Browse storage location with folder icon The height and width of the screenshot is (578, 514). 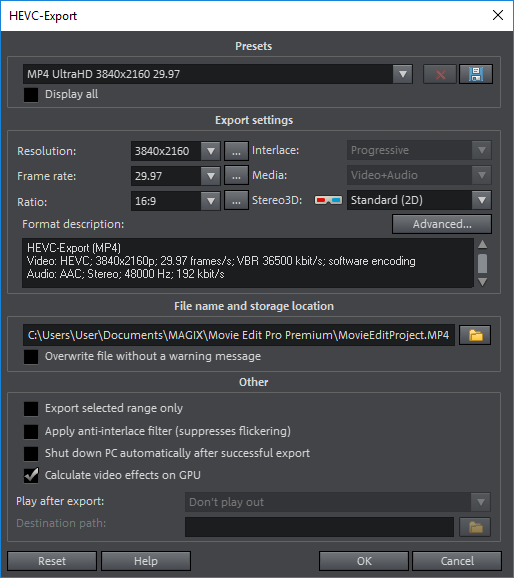[475, 335]
